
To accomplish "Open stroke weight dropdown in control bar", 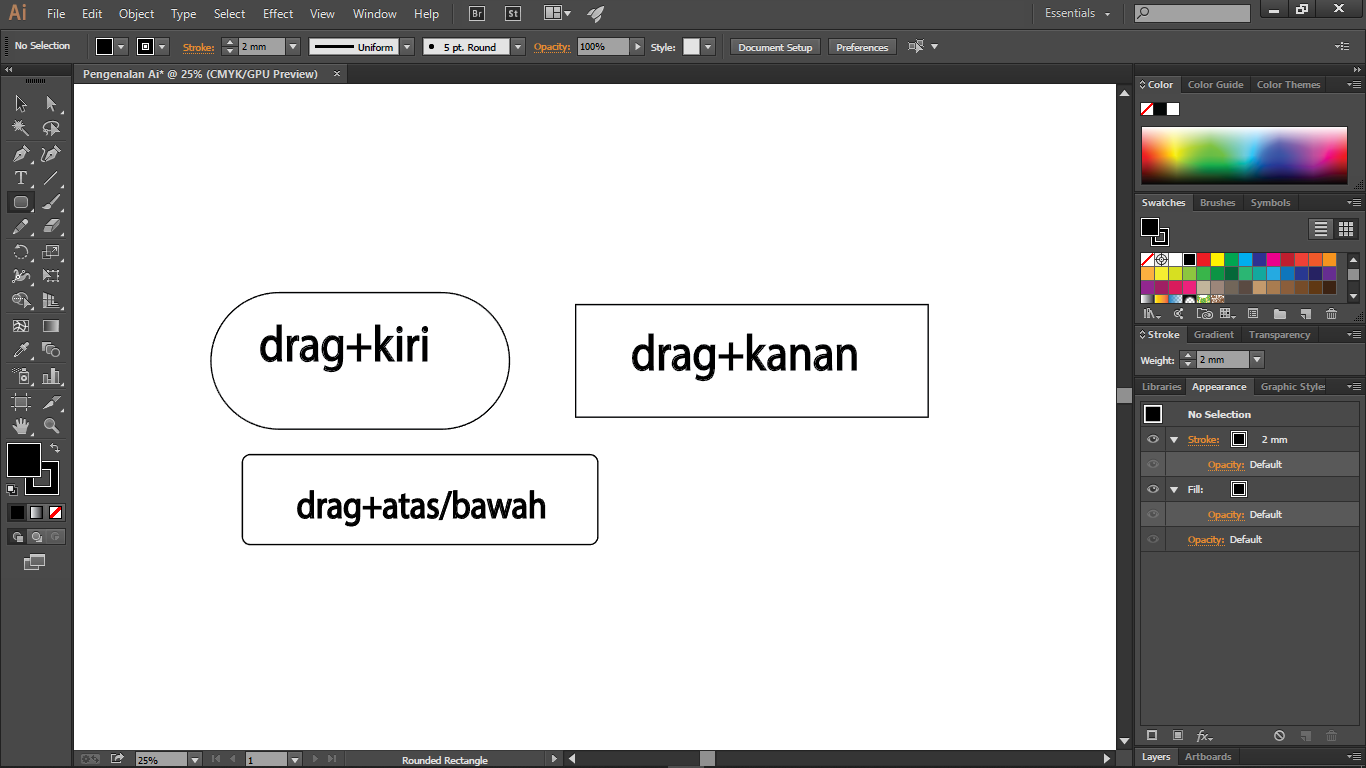I will [x=293, y=47].
